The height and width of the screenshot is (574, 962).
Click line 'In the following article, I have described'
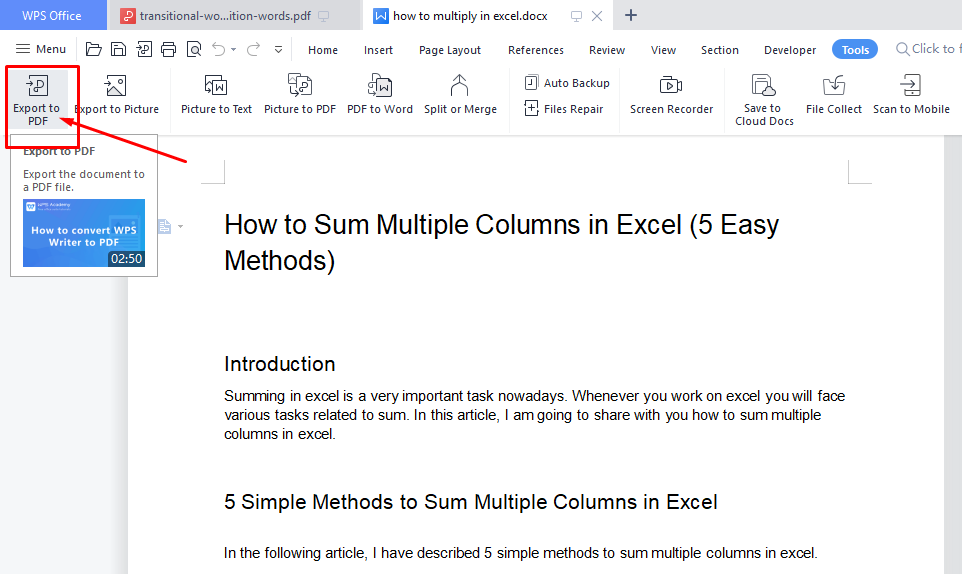[520, 553]
